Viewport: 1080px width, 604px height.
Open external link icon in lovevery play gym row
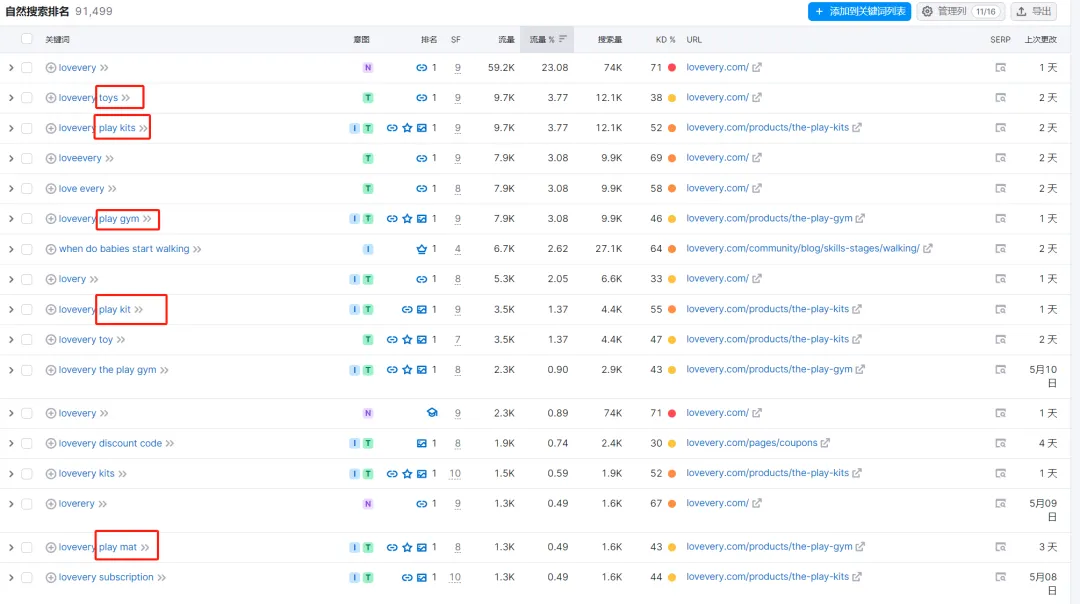(x=860, y=218)
